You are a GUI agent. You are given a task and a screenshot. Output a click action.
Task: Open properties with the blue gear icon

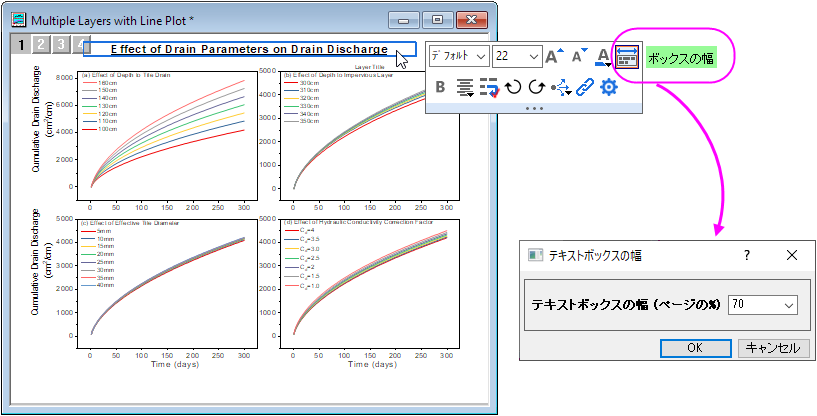point(609,87)
